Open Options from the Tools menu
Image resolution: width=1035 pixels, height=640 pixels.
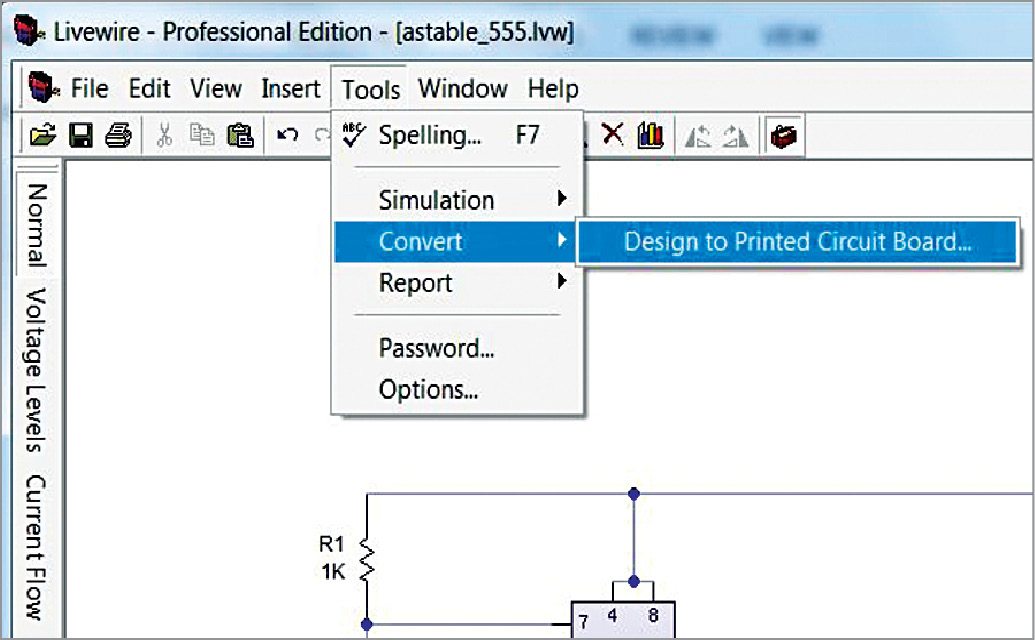428,389
